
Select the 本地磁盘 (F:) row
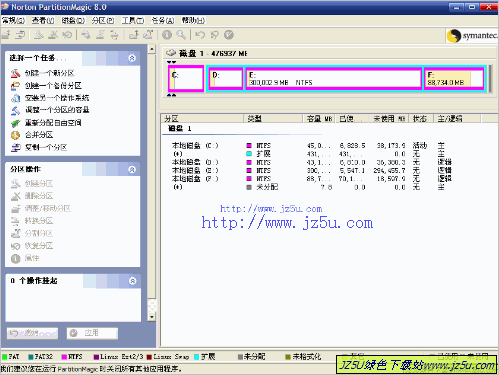click(312, 179)
